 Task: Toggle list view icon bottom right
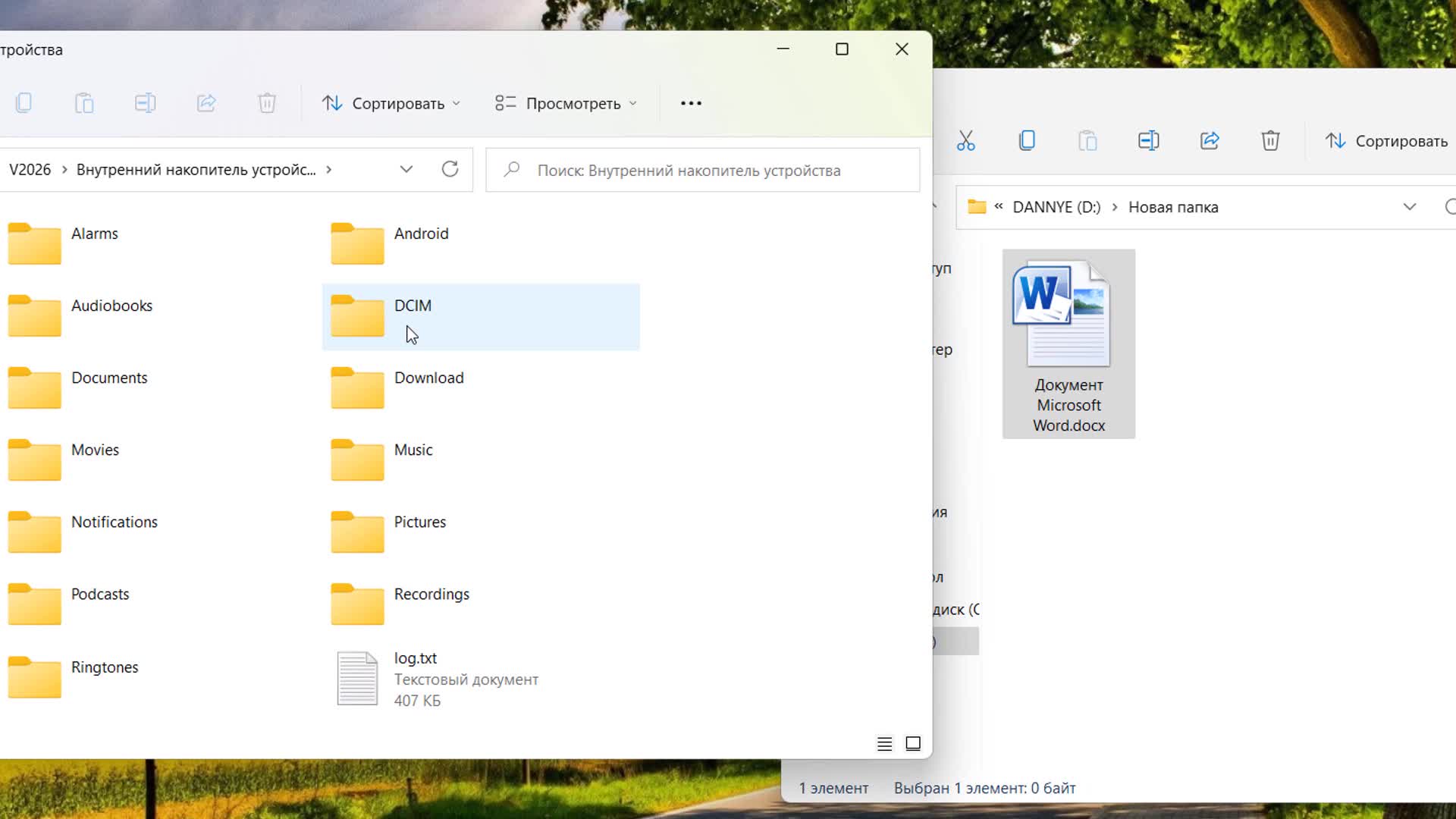click(884, 744)
